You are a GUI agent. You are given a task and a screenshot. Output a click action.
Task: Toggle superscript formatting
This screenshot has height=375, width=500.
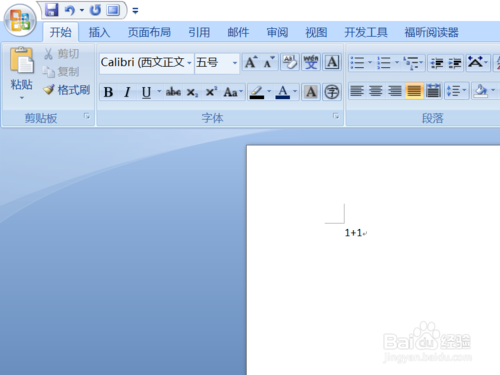(x=211, y=92)
